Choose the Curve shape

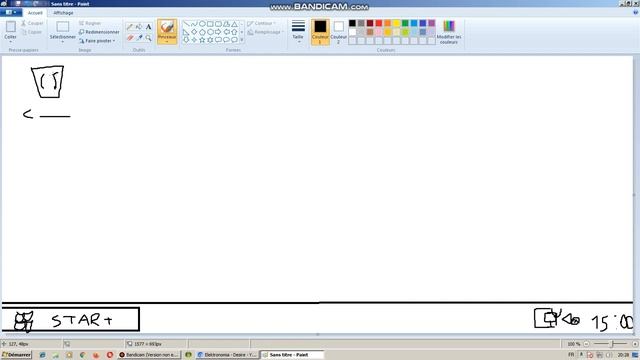pyautogui.click(x=194, y=24)
